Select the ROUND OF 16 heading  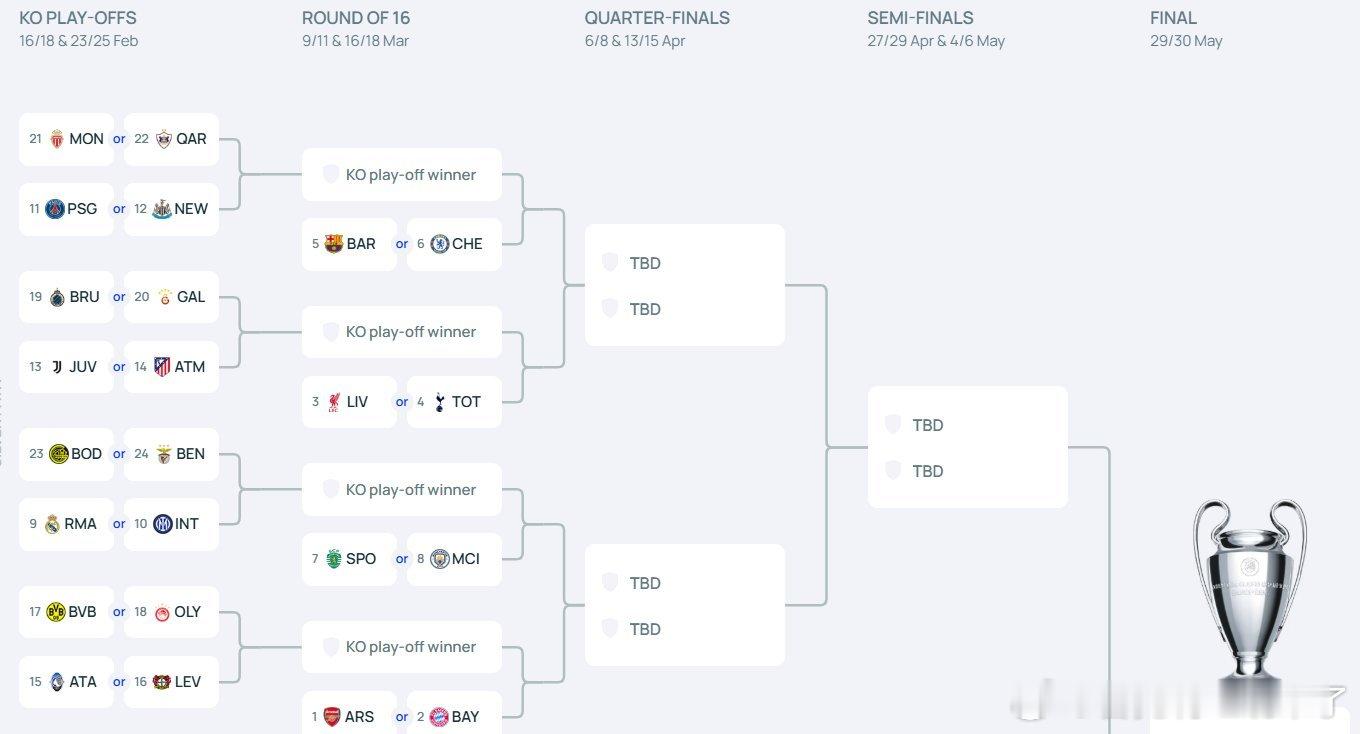[356, 18]
